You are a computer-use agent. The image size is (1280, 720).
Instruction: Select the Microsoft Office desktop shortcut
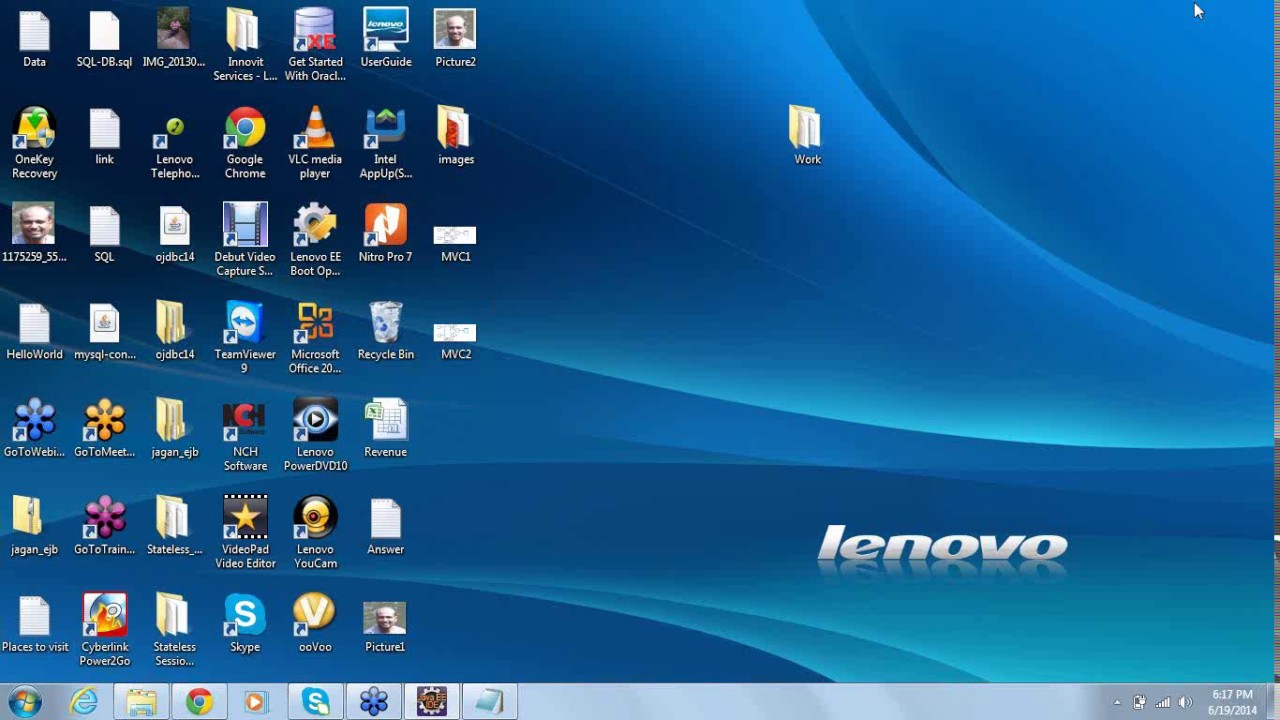pos(315,338)
